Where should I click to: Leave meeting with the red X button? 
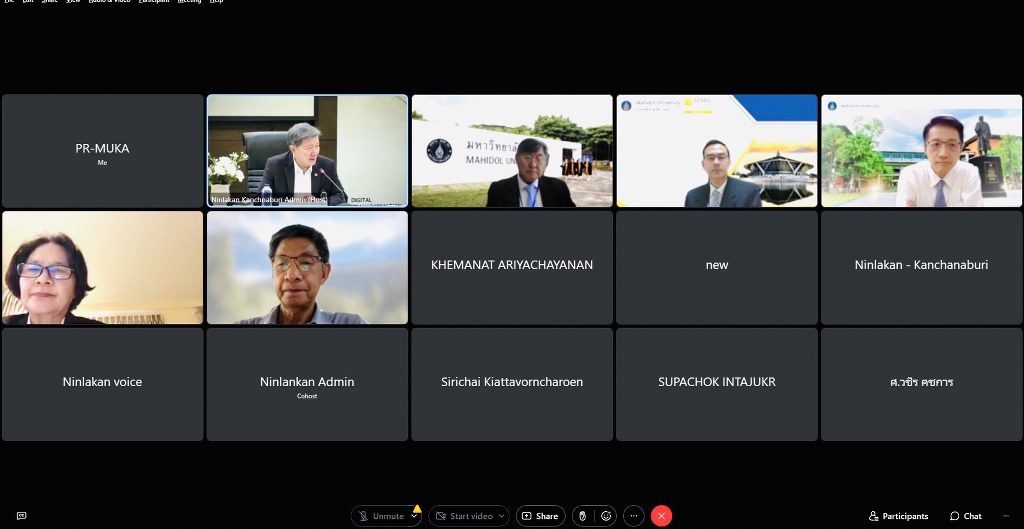662,516
